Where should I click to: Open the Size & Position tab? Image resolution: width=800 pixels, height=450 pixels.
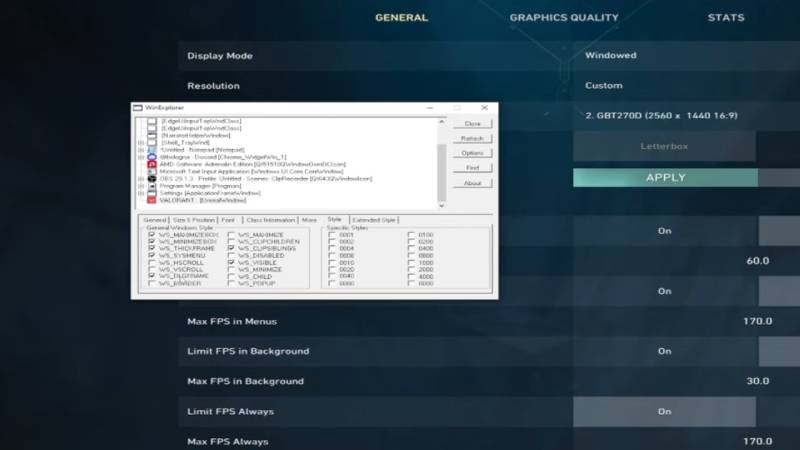[193, 220]
